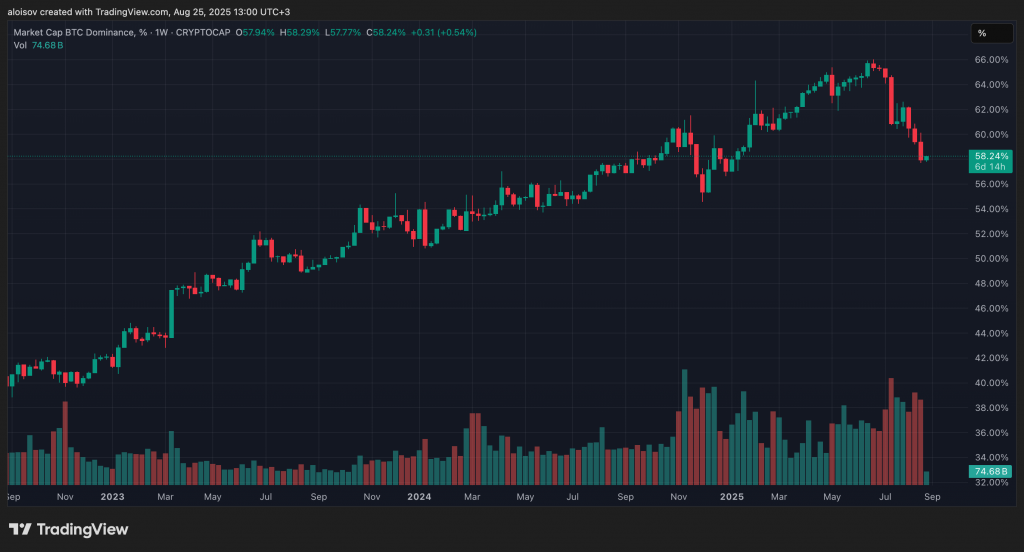This screenshot has width=1024, height=552.
Task: Click the 46.00% price axis label
Action: point(991,308)
